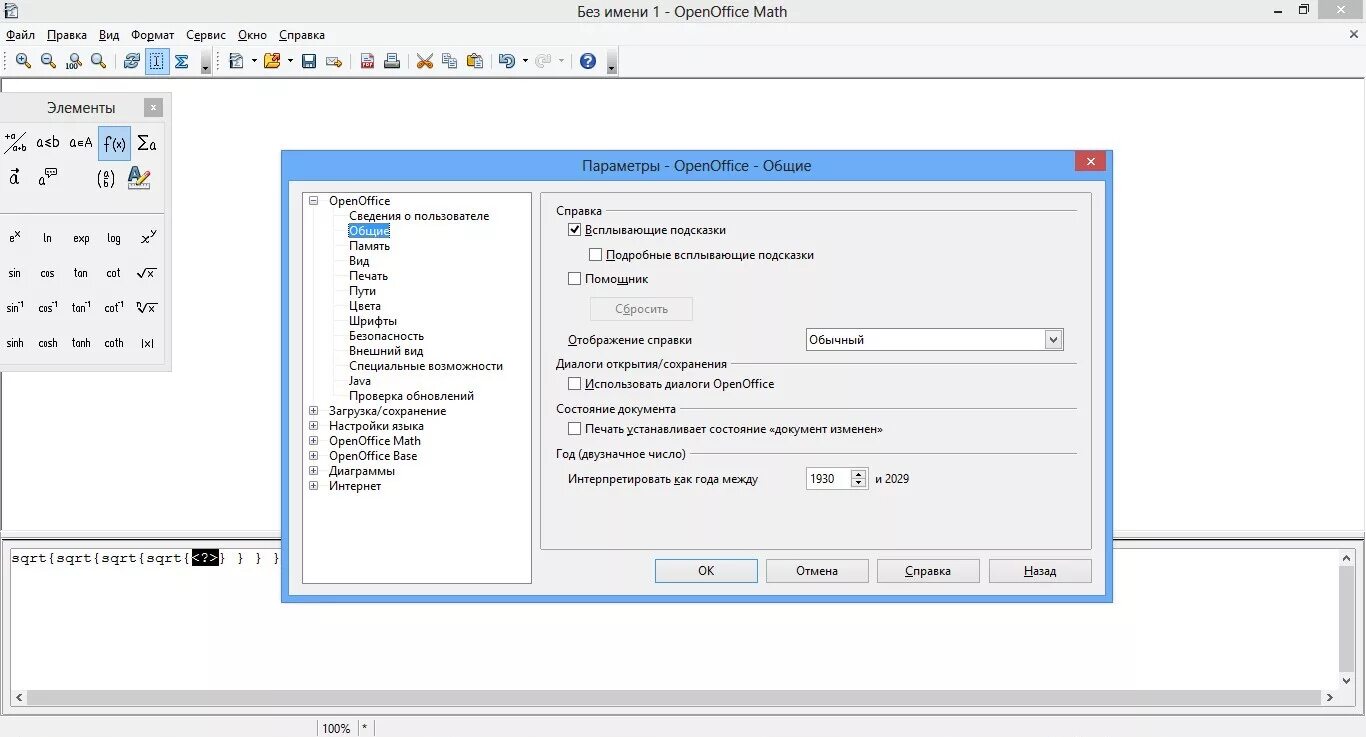Expand the OpenOffice Math tree node
1366x737 pixels.
(314, 441)
